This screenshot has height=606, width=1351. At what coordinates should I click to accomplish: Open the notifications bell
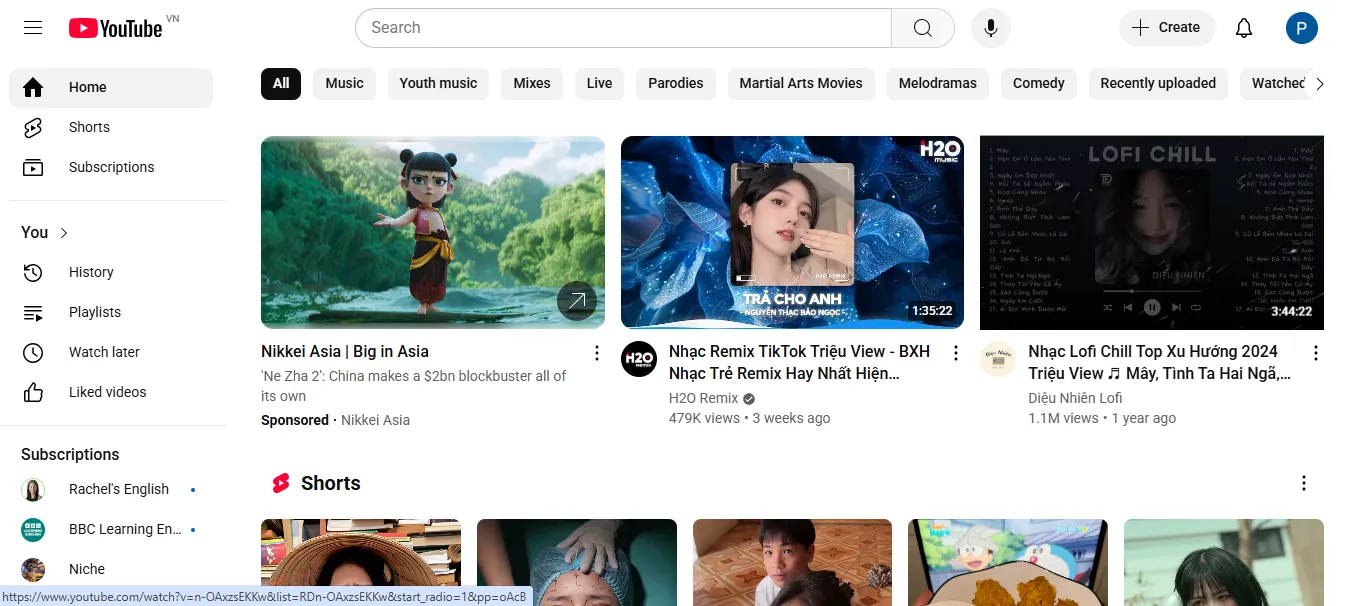(x=1243, y=28)
